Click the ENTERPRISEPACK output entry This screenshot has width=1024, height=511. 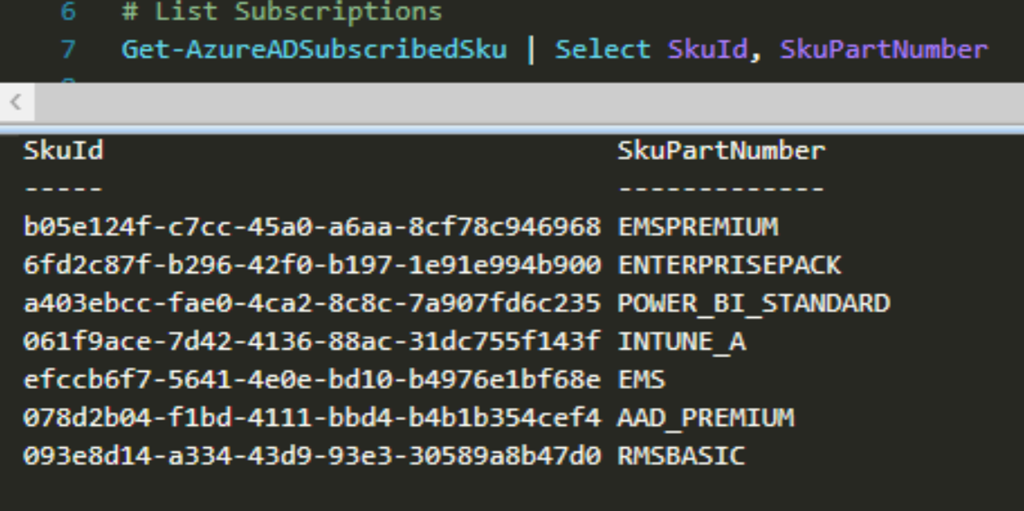[x=729, y=265]
